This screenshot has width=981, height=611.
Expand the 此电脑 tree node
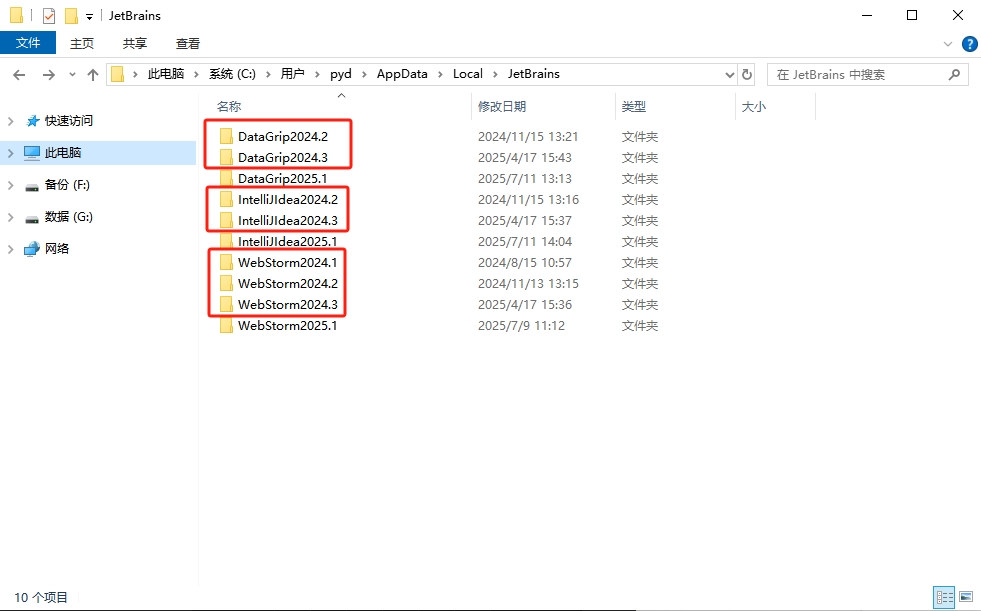[x=11, y=153]
